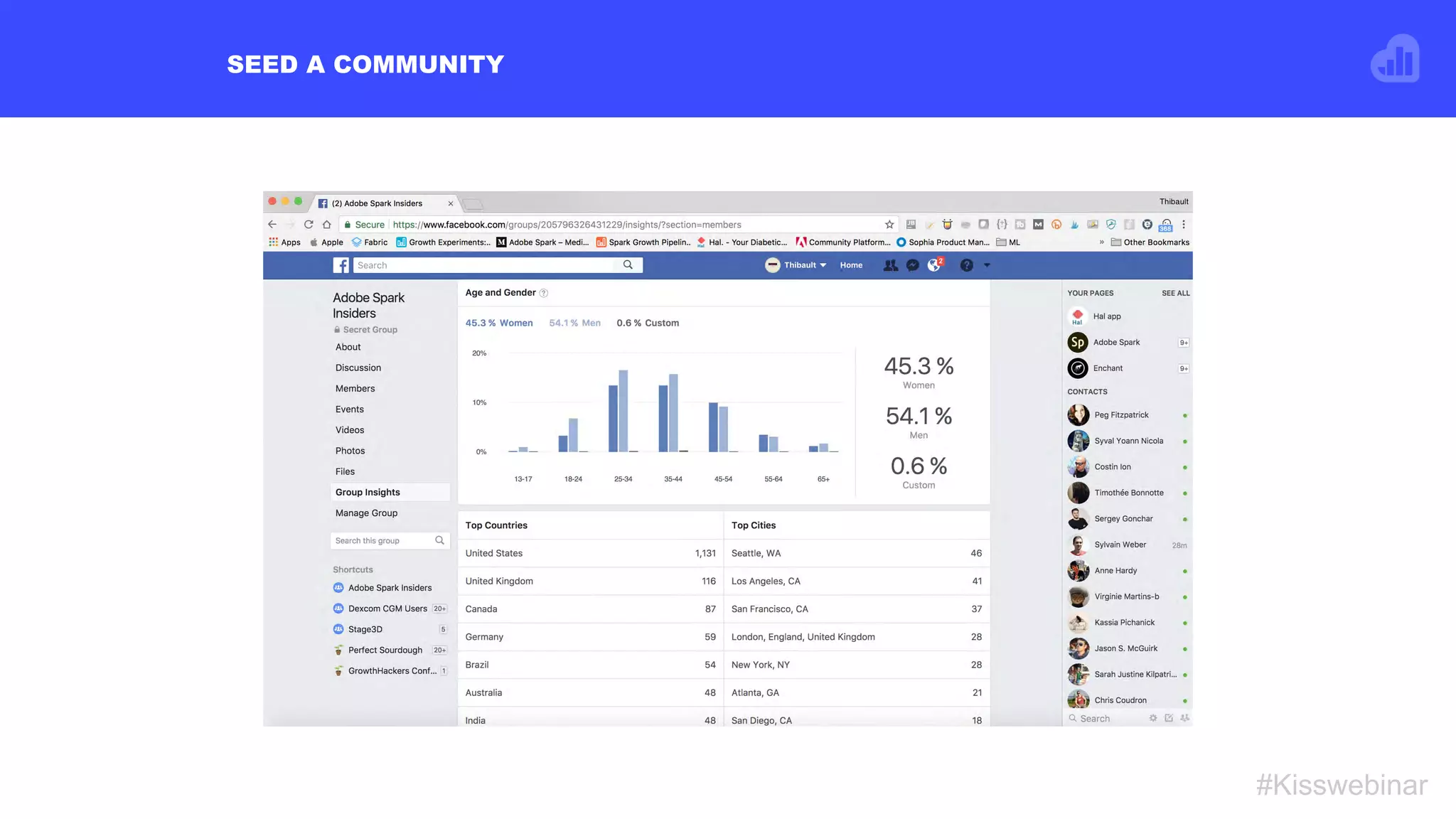Open Perfect Sourdough shortcut
1456x819 pixels.
[385, 650]
